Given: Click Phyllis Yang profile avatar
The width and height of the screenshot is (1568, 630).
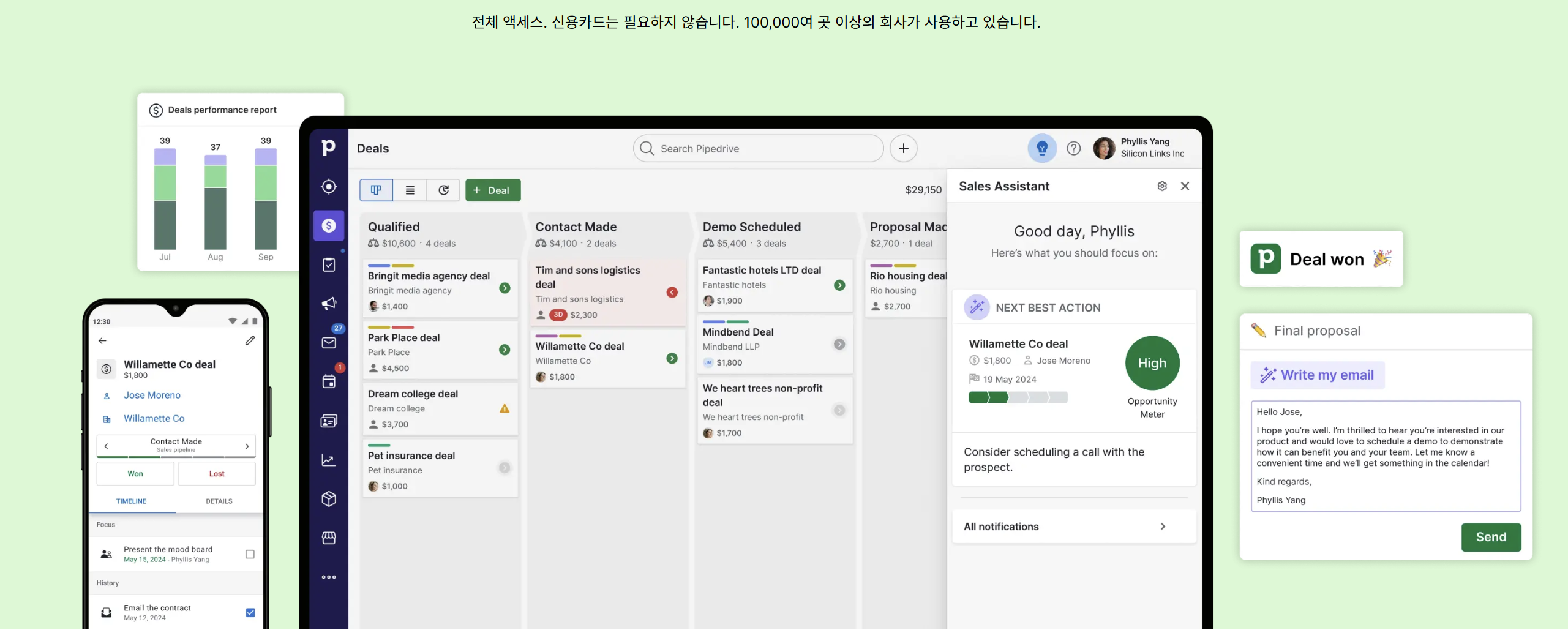Looking at the screenshot, I should click(x=1104, y=148).
